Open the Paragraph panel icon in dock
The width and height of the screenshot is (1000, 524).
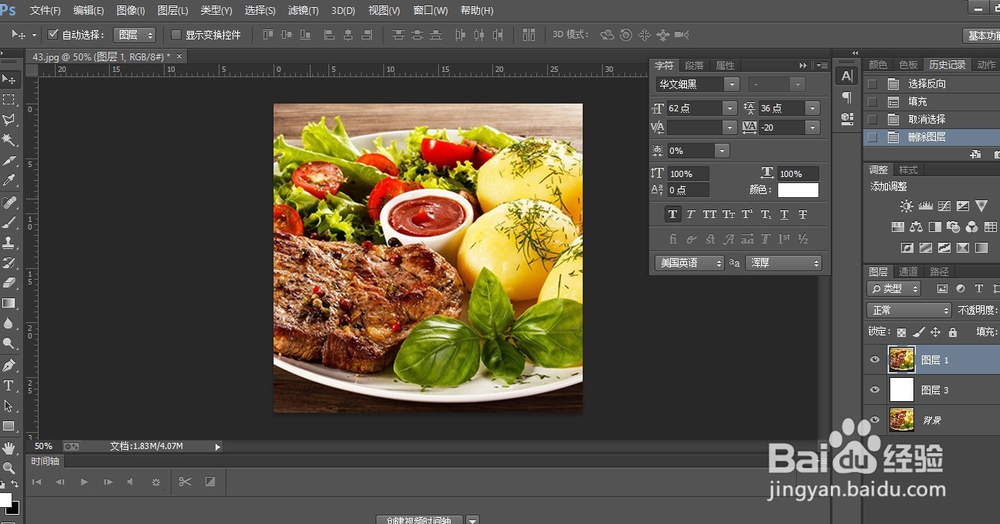(847, 97)
